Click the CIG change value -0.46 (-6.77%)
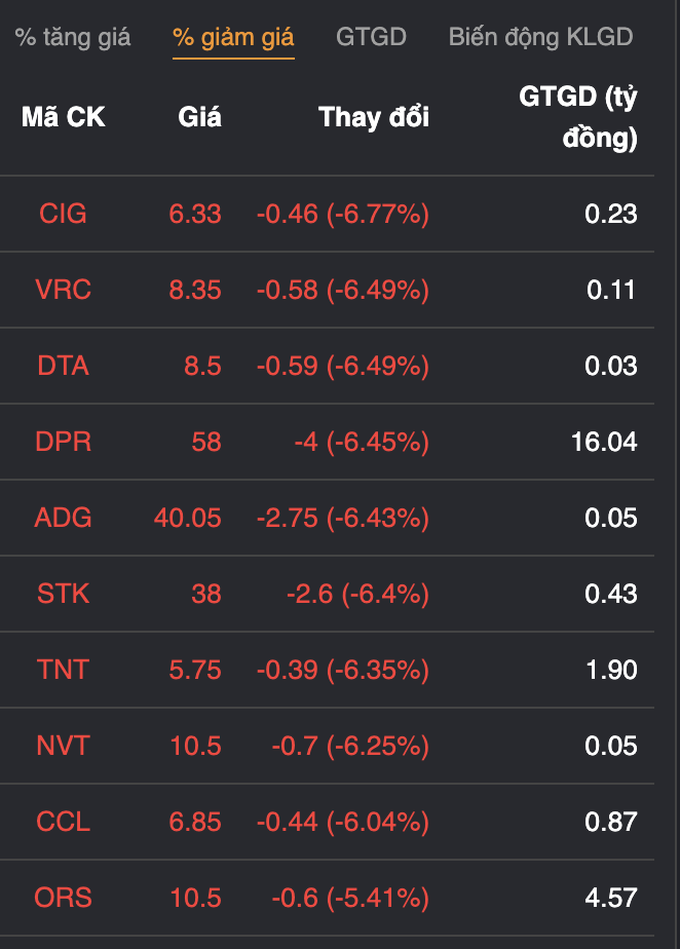 click(x=343, y=214)
